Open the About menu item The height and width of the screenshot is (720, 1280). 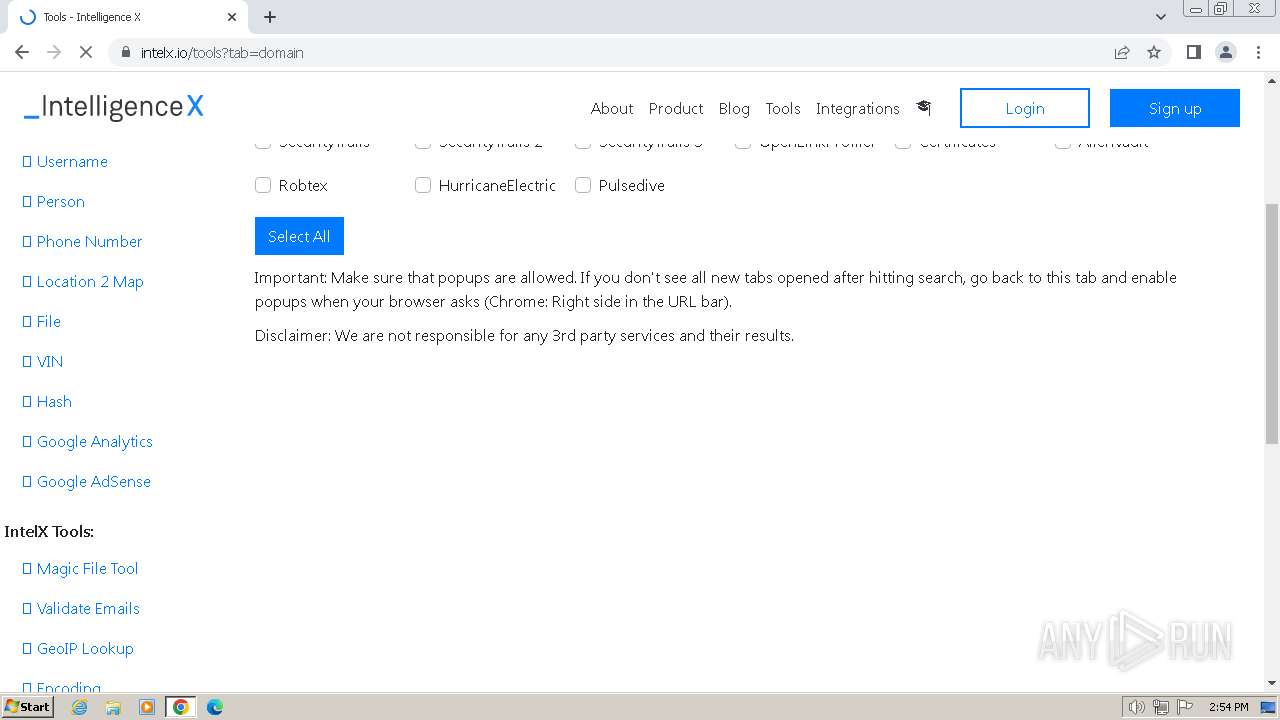point(612,108)
